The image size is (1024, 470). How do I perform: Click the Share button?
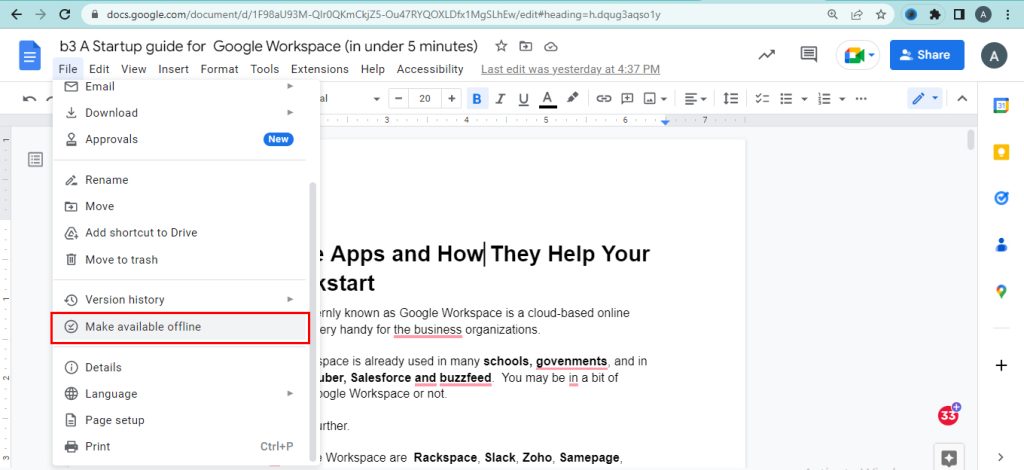click(927, 55)
